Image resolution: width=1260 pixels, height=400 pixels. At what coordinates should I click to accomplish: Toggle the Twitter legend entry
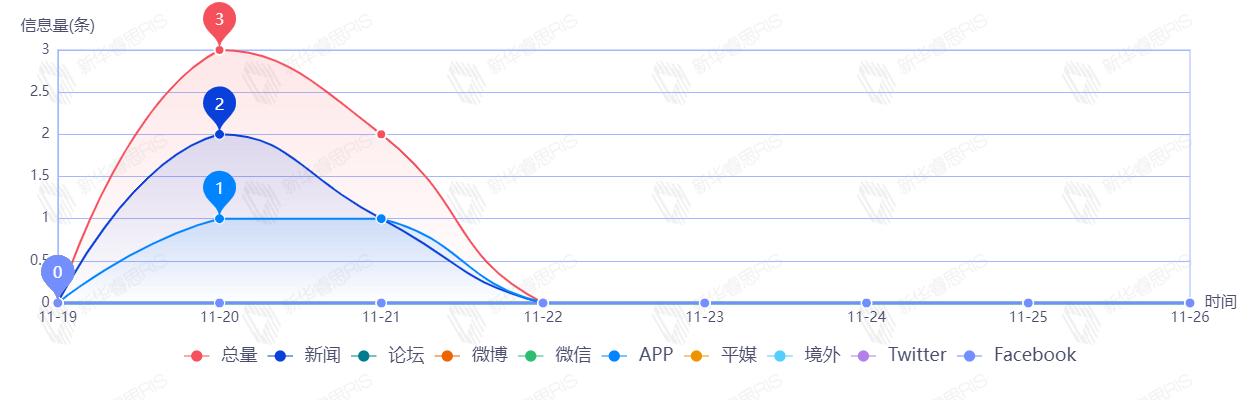tap(900, 355)
